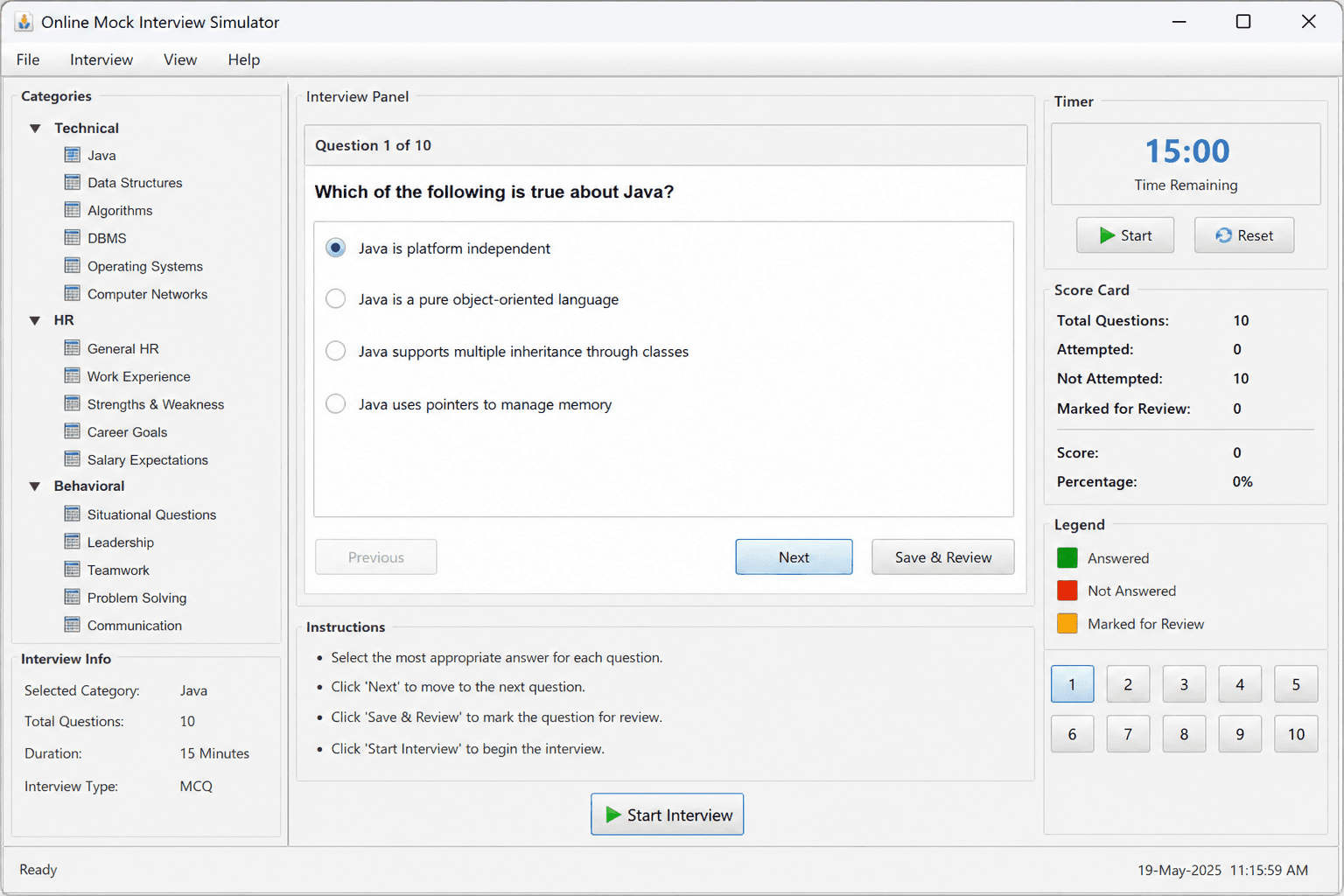Click the 15:00 timer display

pos(1187,151)
